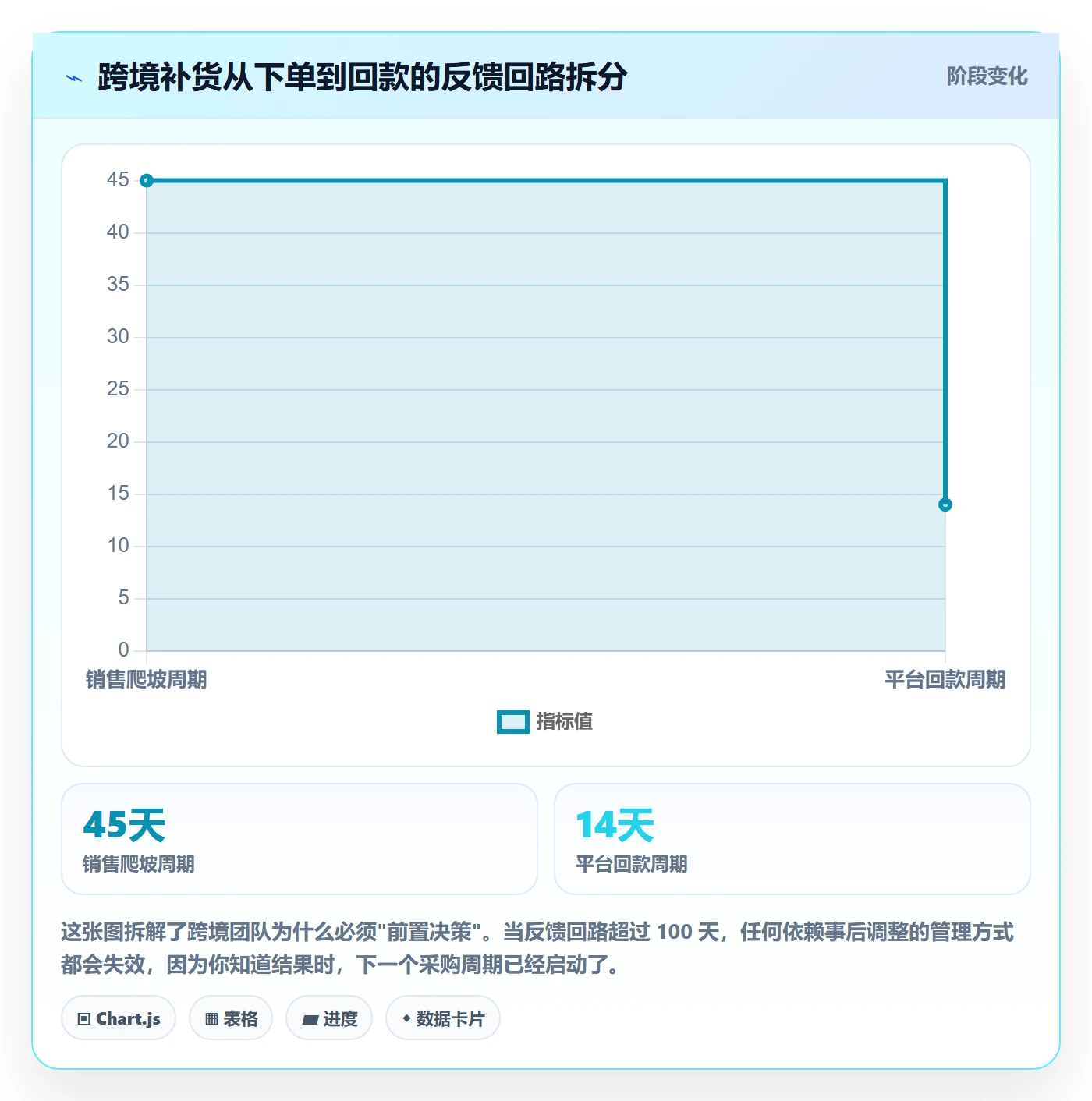Image resolution: width=1092 pixels, height=1101 pixels.
Task: Select the 45 data point on the chart line
Action: click(147, 181)
